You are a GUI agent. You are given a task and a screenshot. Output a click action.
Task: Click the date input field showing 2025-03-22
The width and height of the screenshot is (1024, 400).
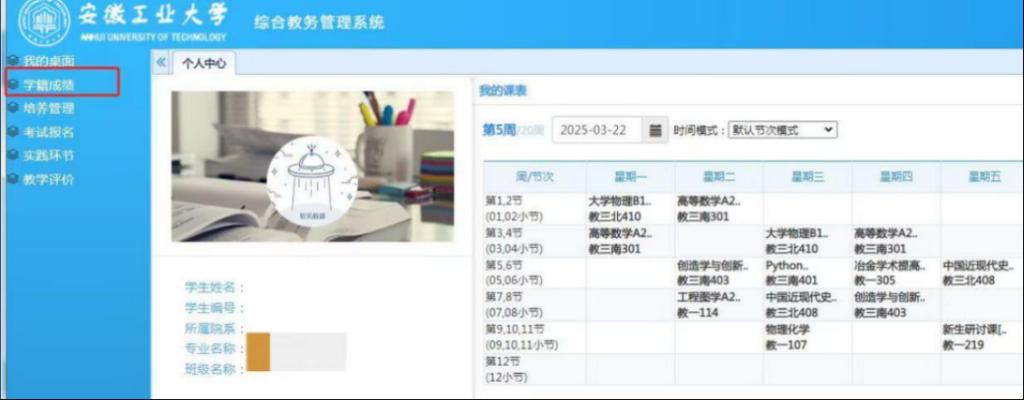point(600,130)
